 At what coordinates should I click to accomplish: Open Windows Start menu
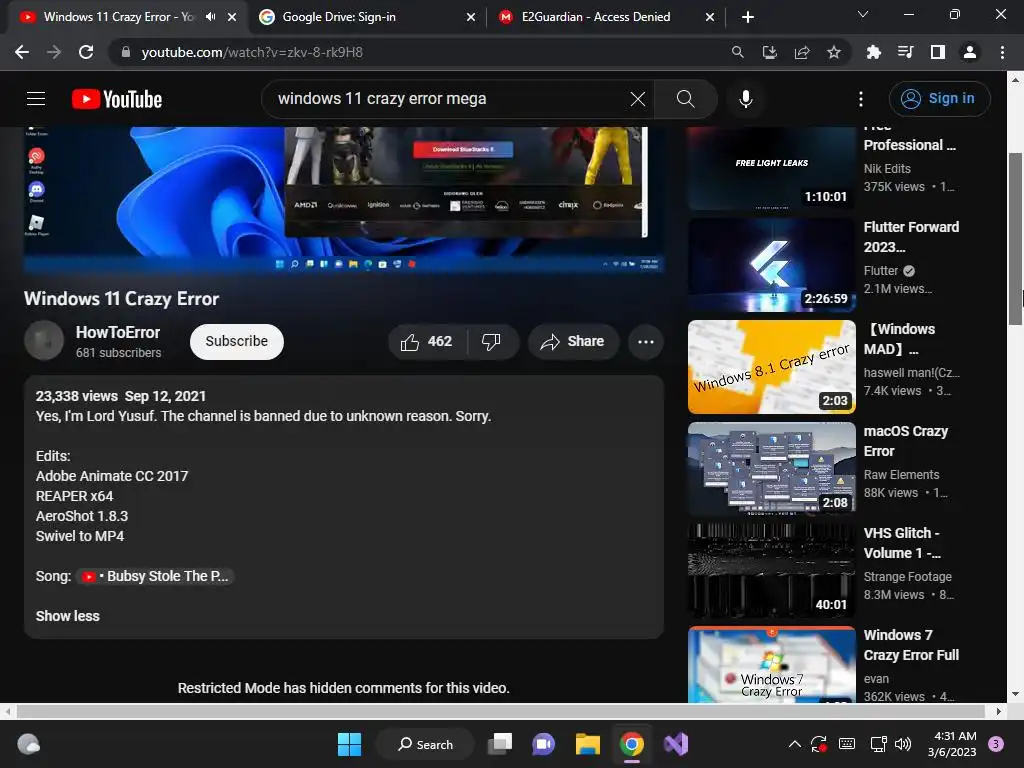349,744
